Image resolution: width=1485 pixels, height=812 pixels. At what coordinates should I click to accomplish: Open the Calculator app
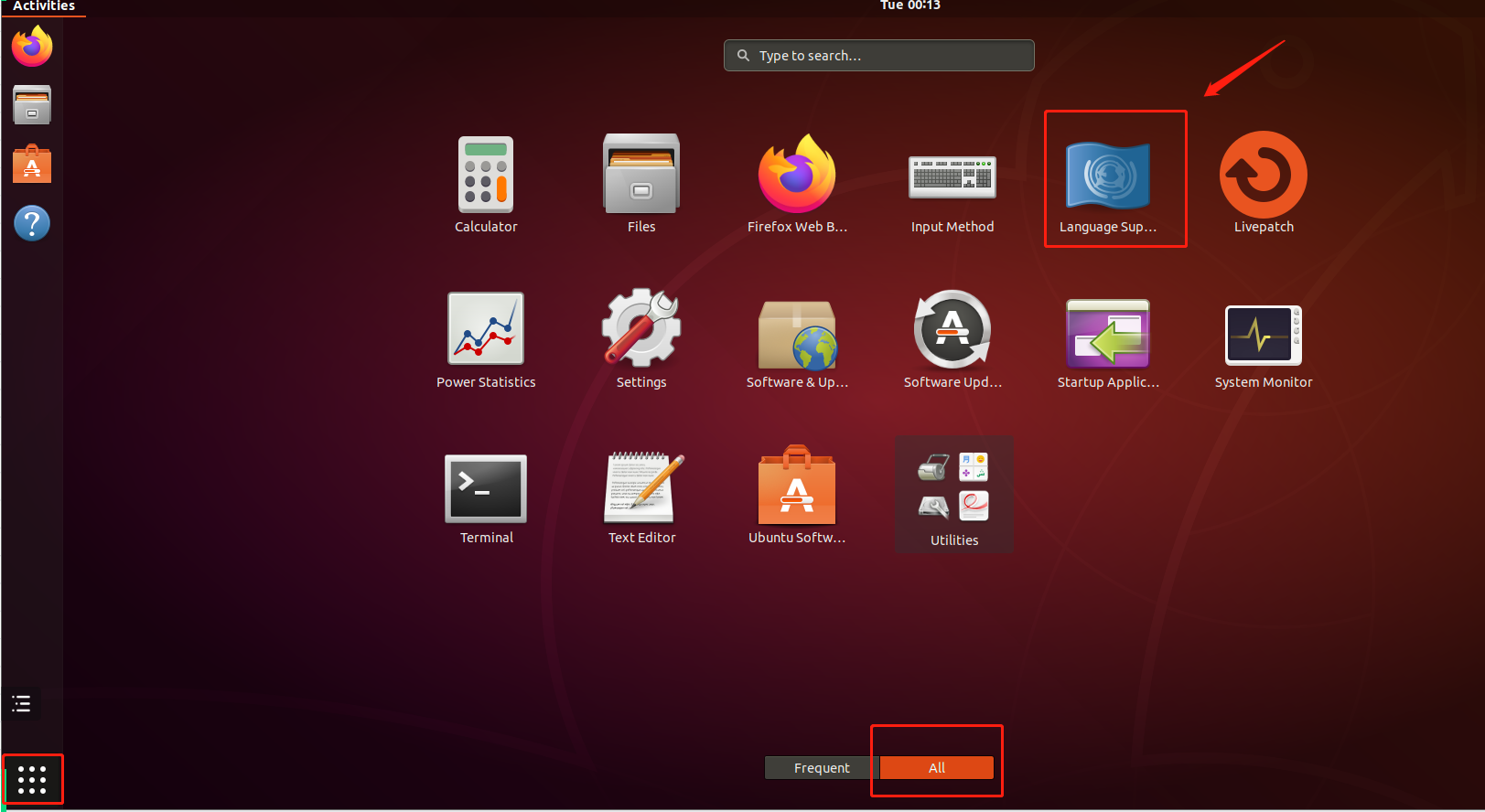[x=486, y=185]
